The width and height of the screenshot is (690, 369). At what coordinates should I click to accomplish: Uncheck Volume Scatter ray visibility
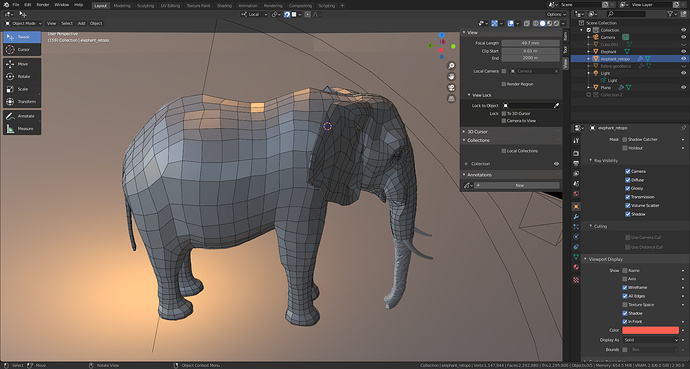628,205
